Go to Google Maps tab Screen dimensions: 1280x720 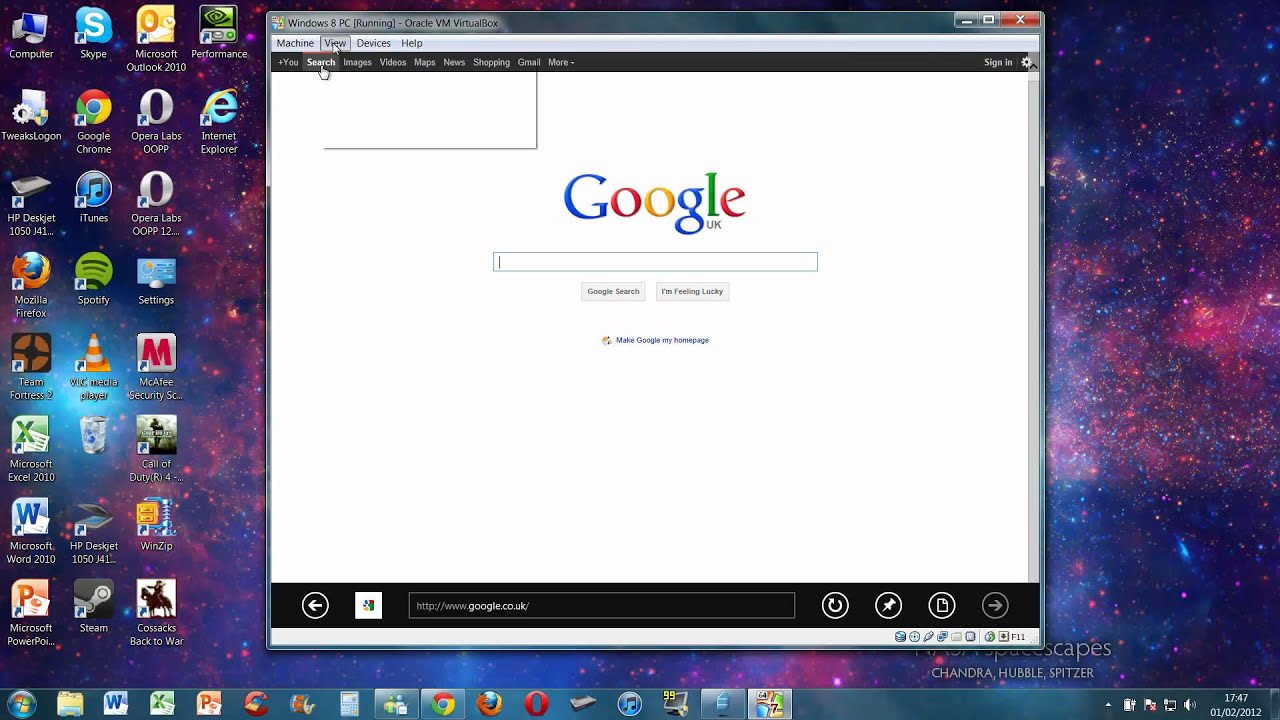point(425,62)
